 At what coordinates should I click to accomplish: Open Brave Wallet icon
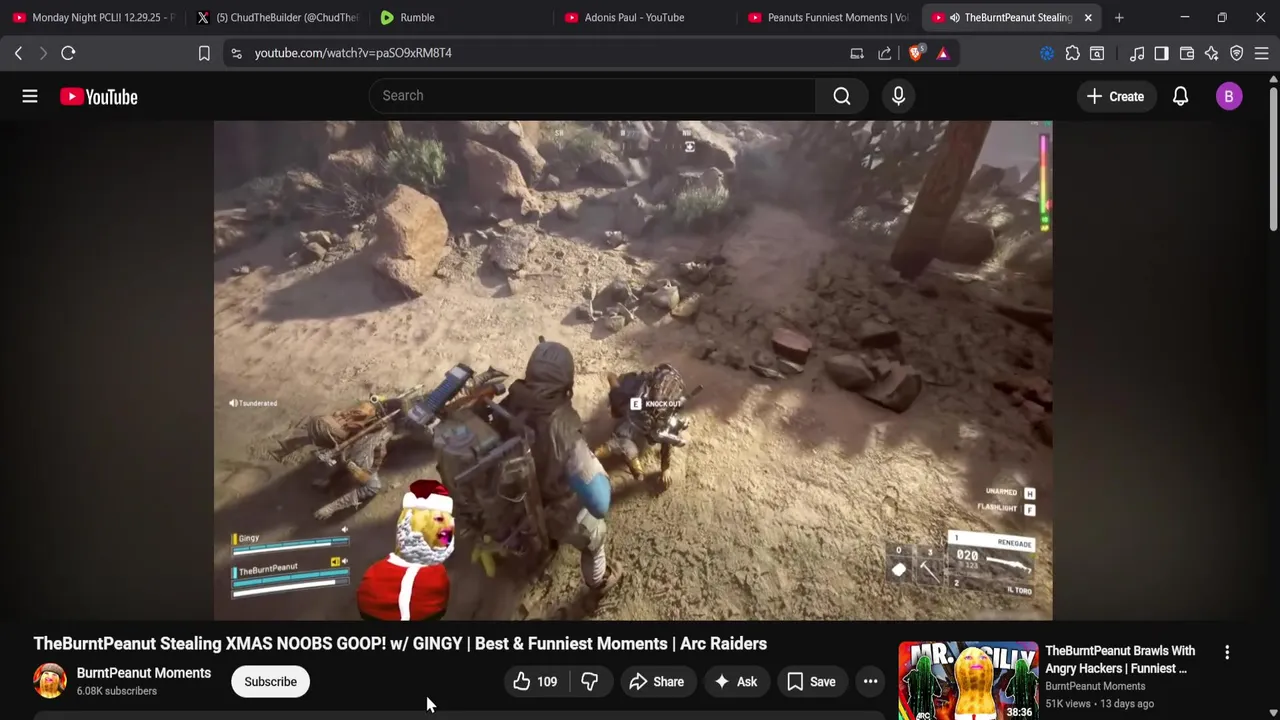pos(1187,53)
